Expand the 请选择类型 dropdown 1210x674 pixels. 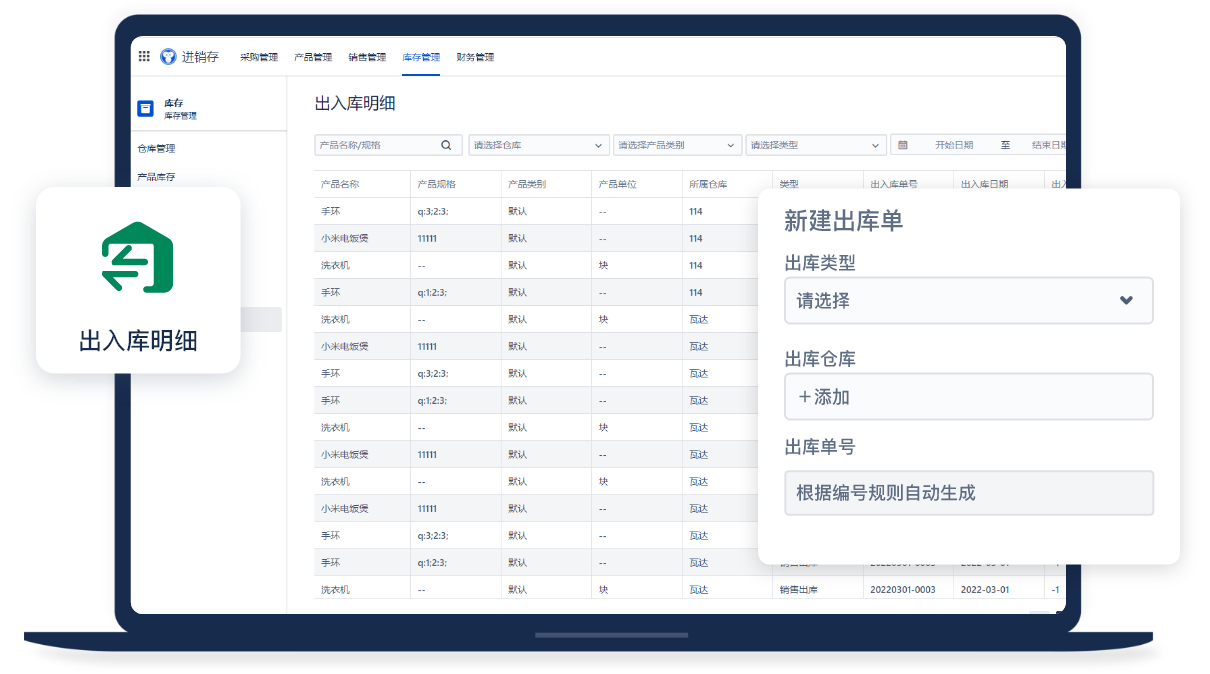(816, 145)
